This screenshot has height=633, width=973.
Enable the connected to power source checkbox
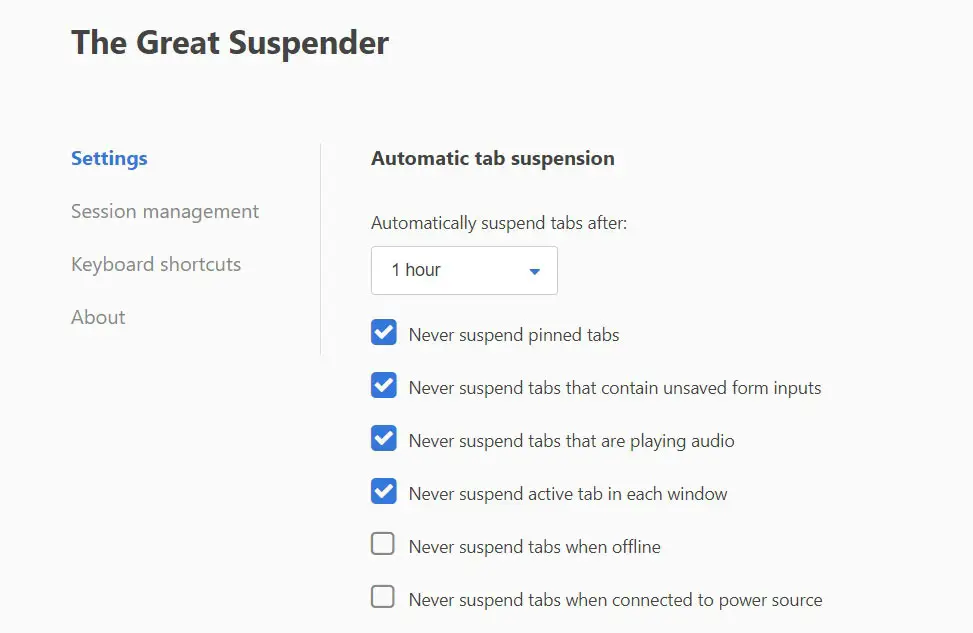pyautogui.click(x=383, y=598)
